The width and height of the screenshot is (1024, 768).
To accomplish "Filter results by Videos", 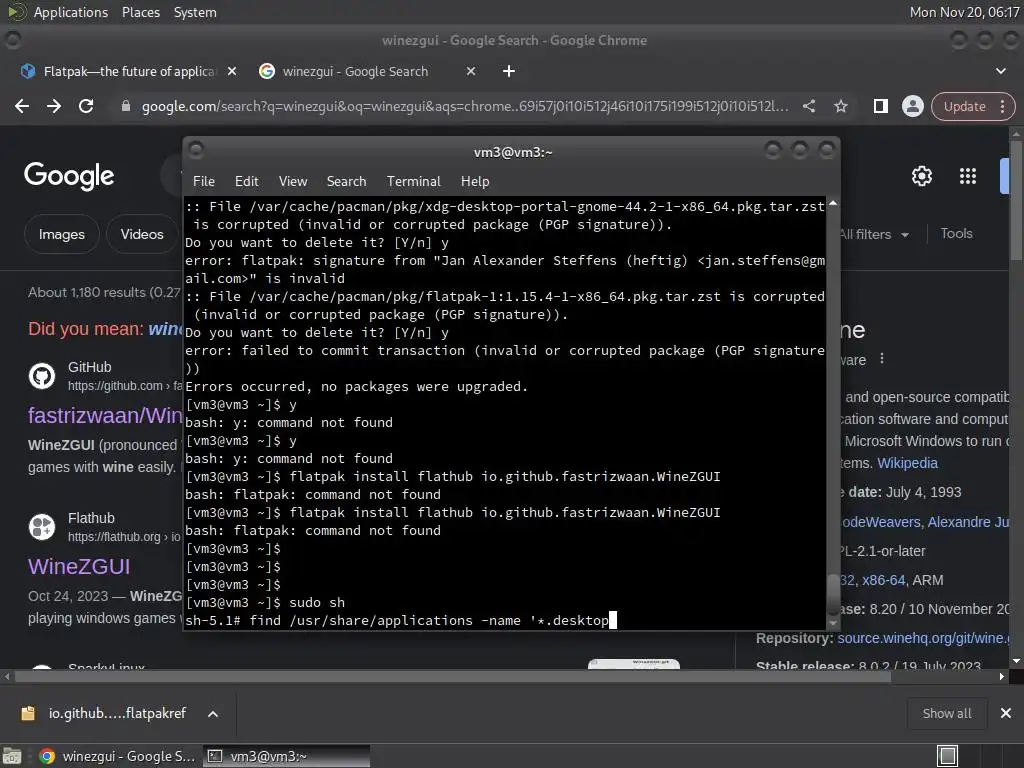I will (x=142, y=234).
